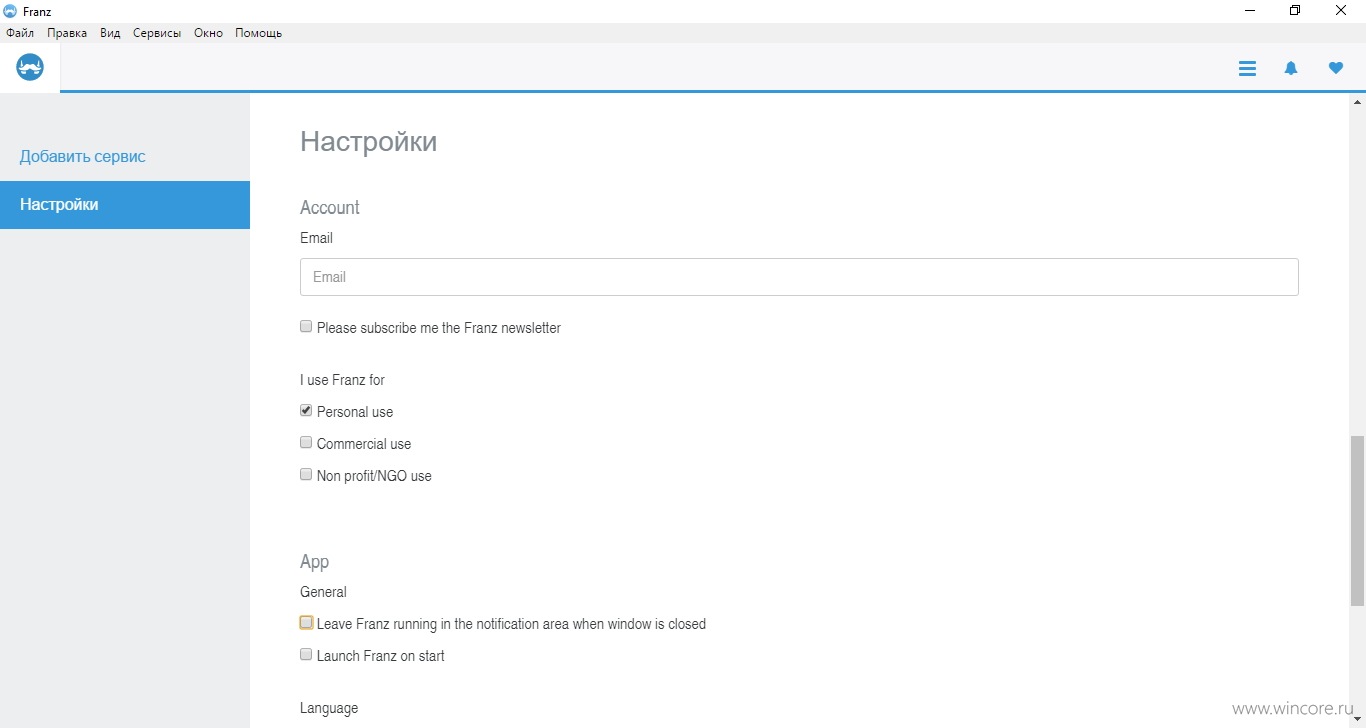Check the Commercial use option
1366x728 pixels.
(306, 442)
